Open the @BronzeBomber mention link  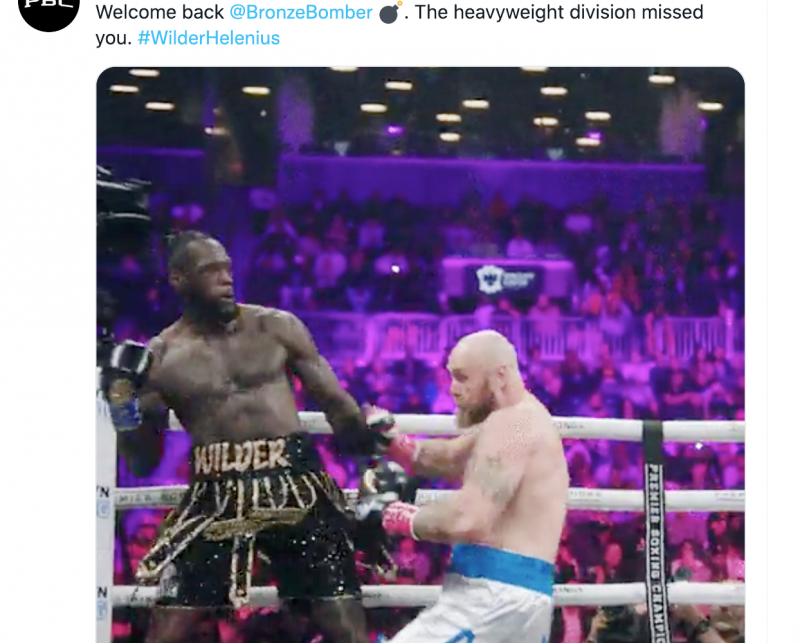301,12
